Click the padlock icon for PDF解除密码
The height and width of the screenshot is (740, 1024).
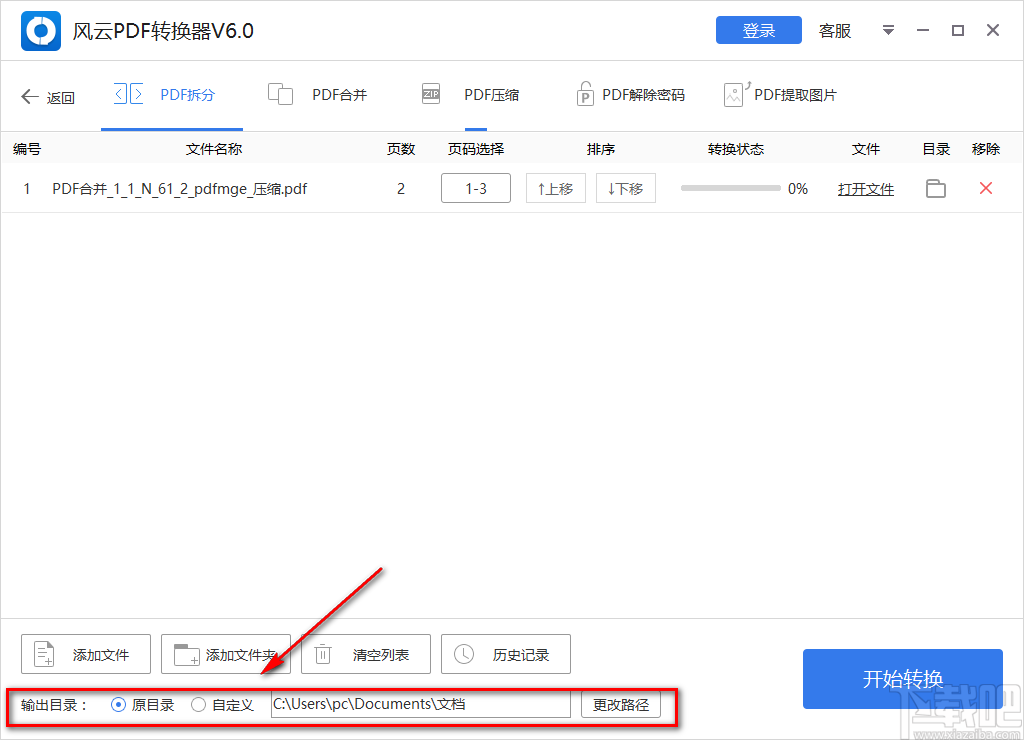click(585, 93)
